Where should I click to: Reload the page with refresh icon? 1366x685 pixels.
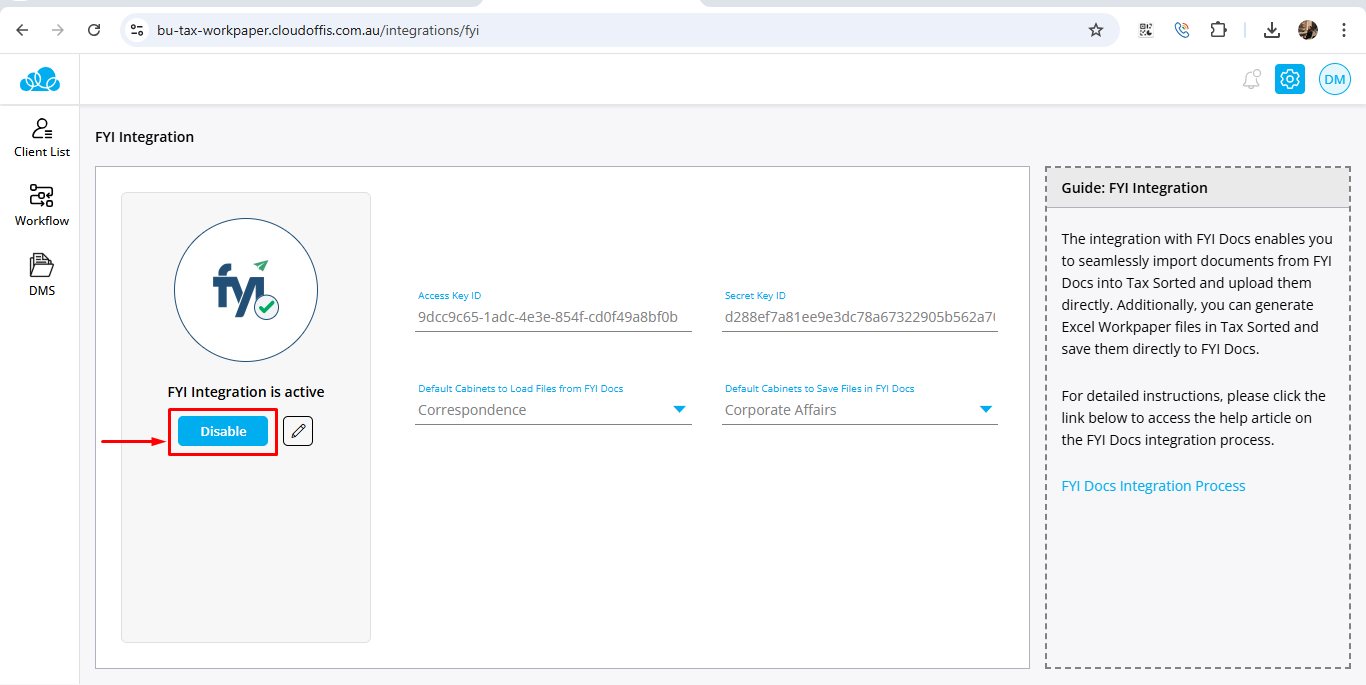click(x=94, y=30)
